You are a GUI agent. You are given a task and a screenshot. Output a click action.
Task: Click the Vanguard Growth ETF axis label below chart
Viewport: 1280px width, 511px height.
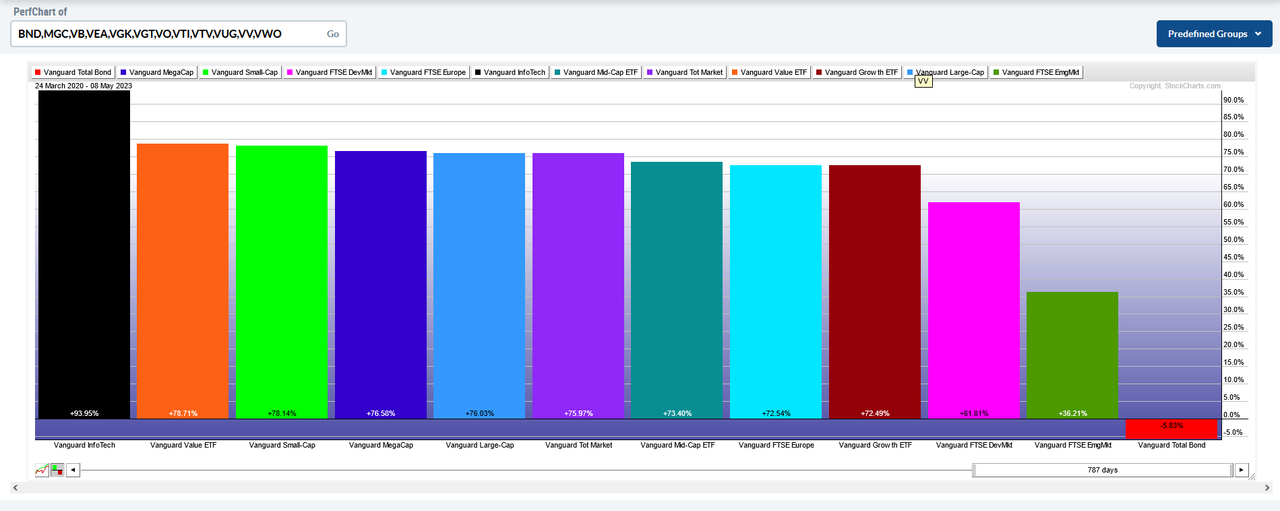[x=875, y=444]
